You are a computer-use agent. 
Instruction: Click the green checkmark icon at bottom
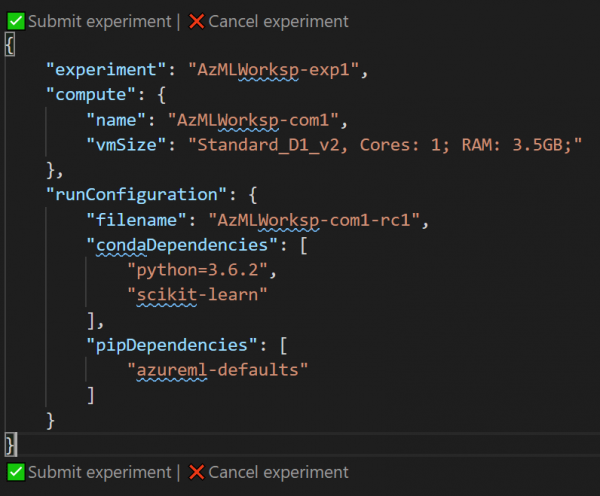15,472
